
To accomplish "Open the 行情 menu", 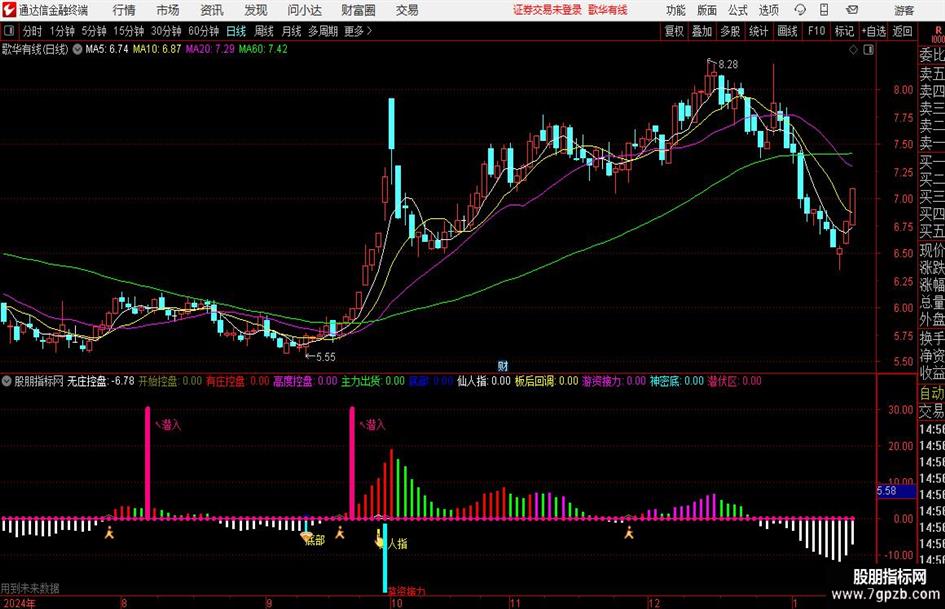I will click(124, 10).
